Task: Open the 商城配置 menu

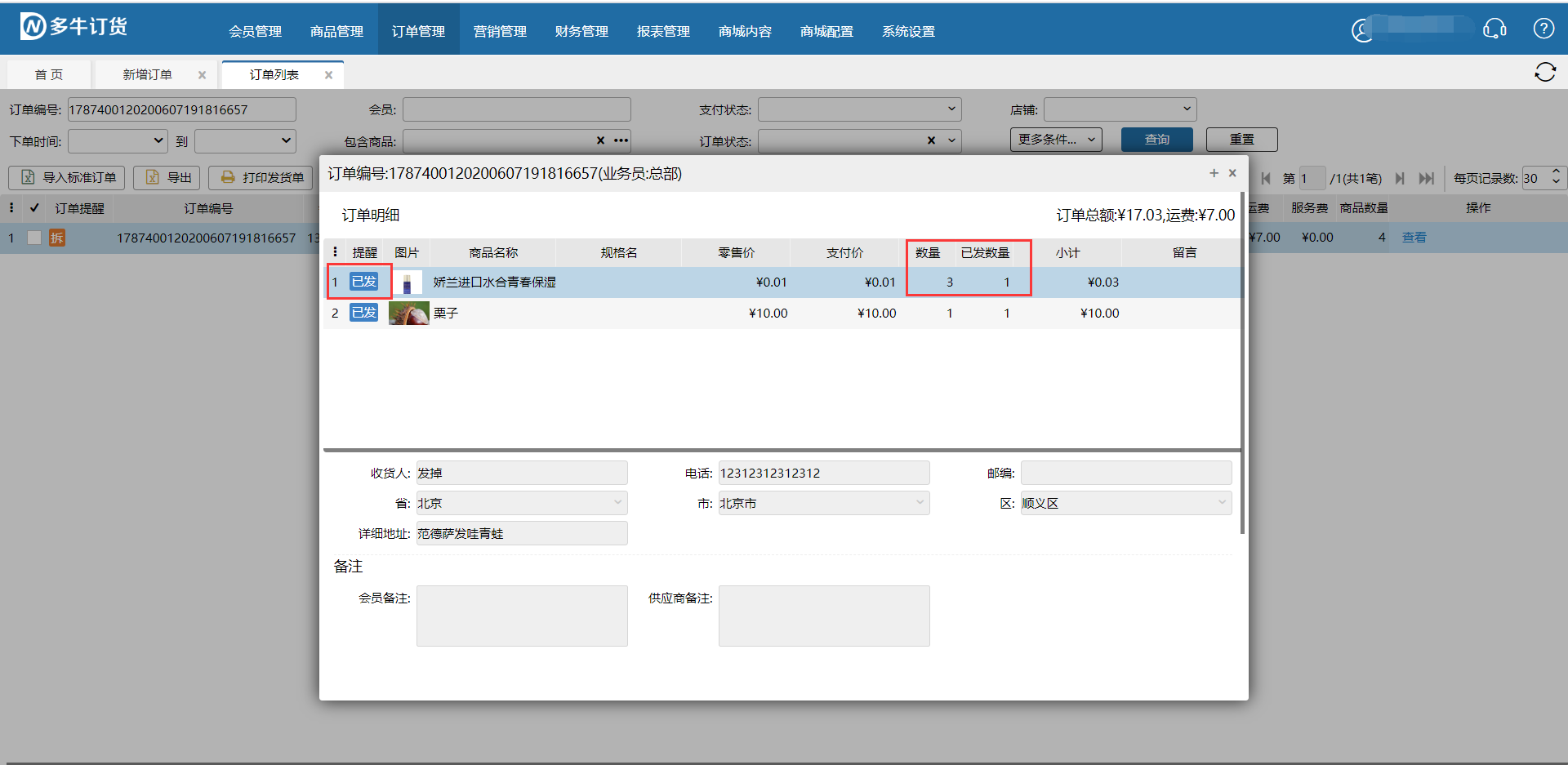Action: point(826,31)
